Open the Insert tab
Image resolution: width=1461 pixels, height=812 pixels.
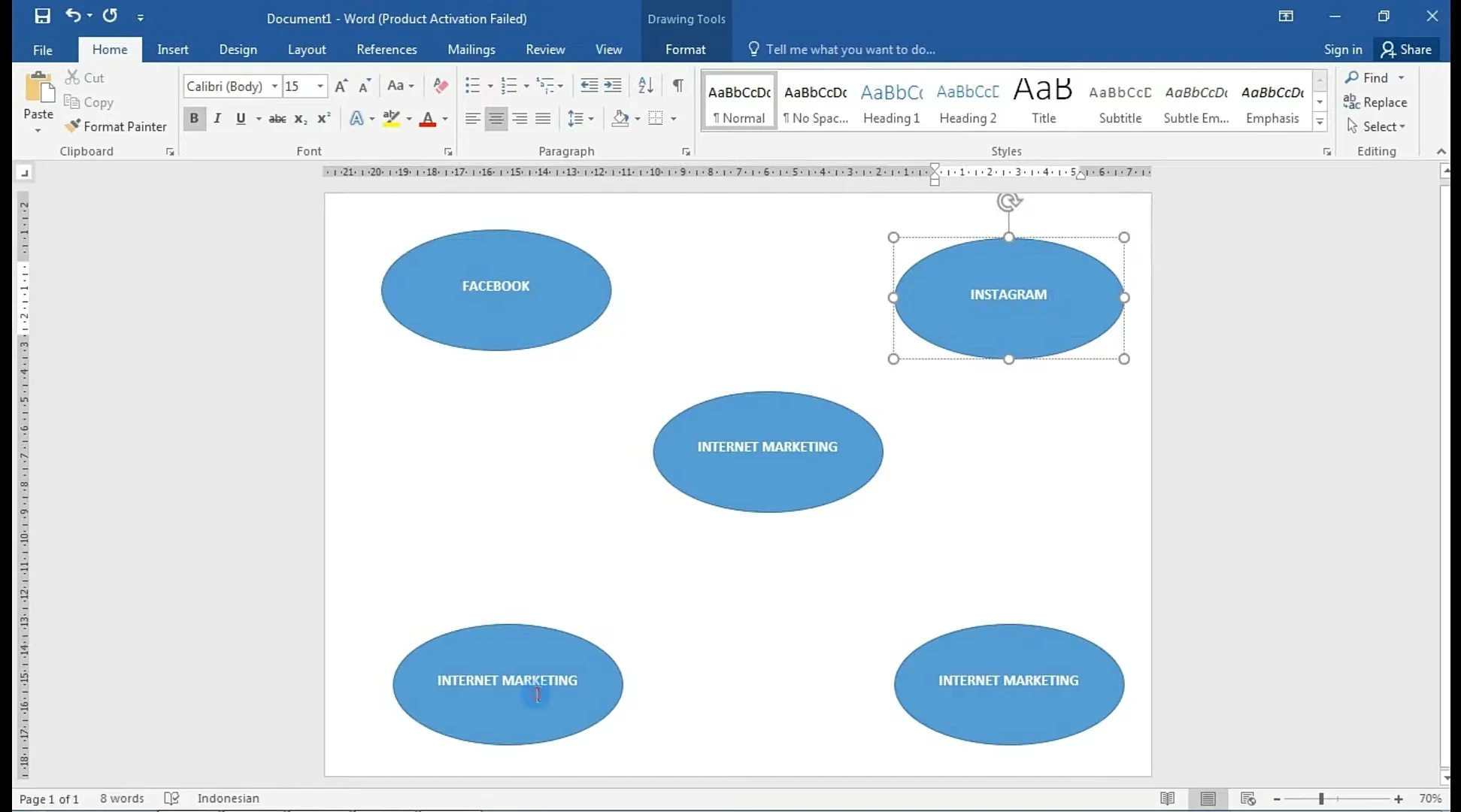pos(172,49)
